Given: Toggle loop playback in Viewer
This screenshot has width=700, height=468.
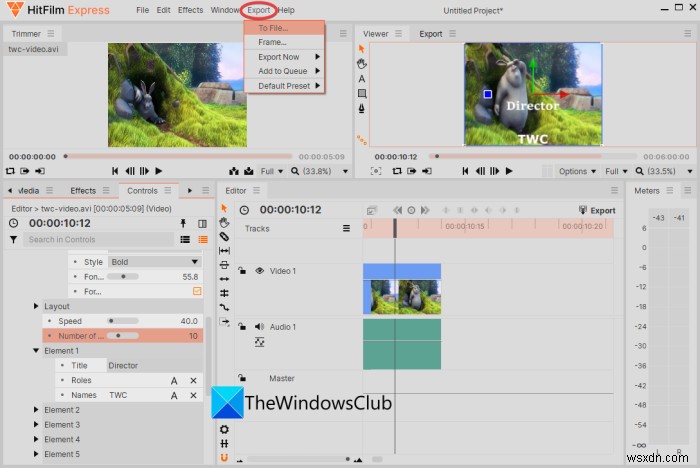Looking at the screenshot, I should click(396, 171).
